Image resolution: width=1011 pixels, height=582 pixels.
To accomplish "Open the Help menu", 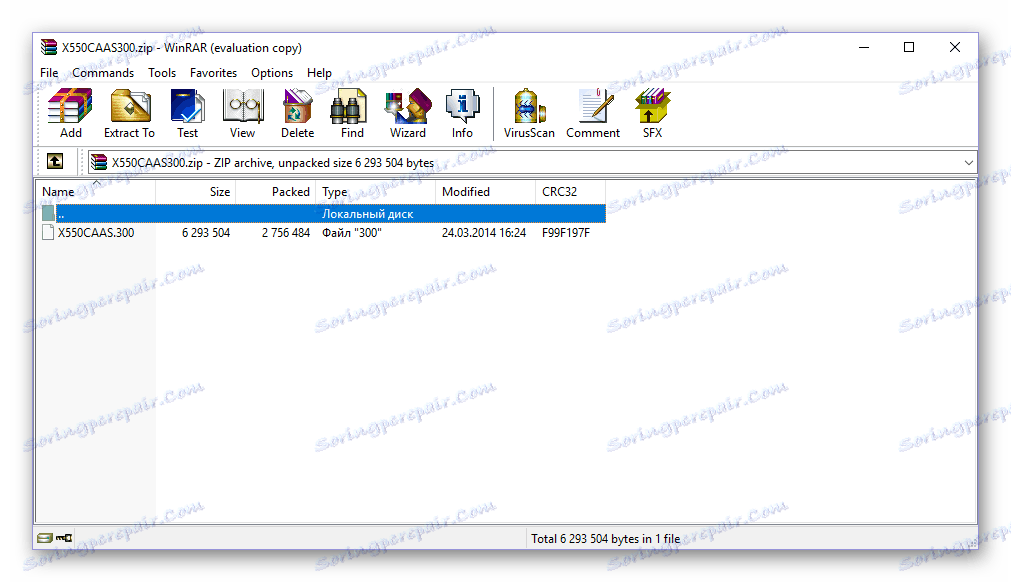I will click(x=319, y=73).
